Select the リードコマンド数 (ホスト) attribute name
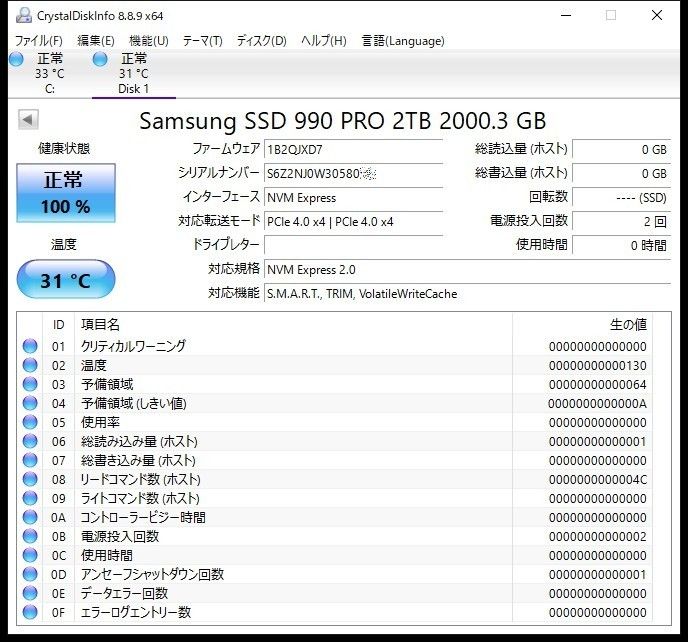This screenshot has height=642, width=688. (x=140, y=479)
